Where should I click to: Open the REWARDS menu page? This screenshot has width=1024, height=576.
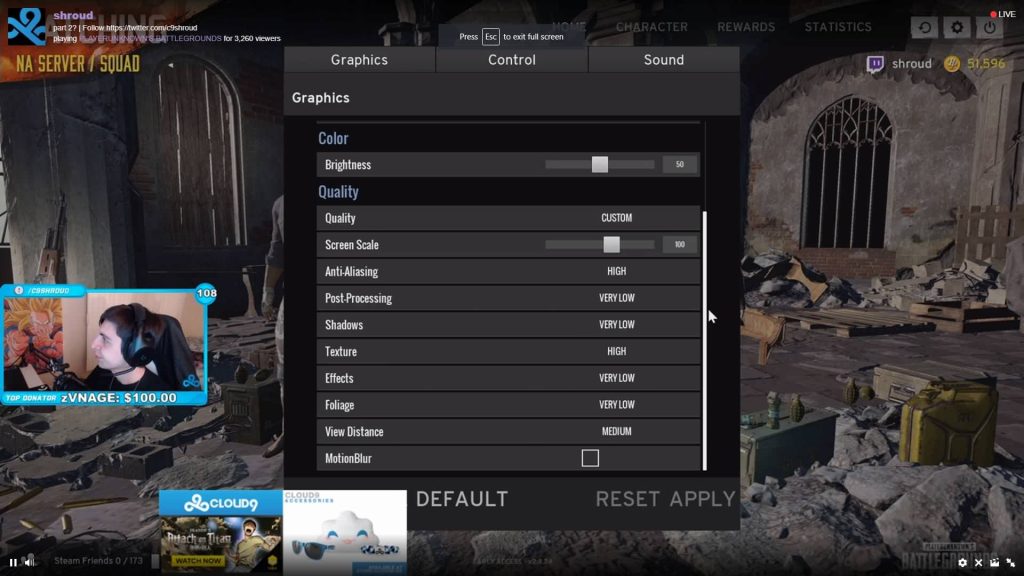[x=746, y=27]
